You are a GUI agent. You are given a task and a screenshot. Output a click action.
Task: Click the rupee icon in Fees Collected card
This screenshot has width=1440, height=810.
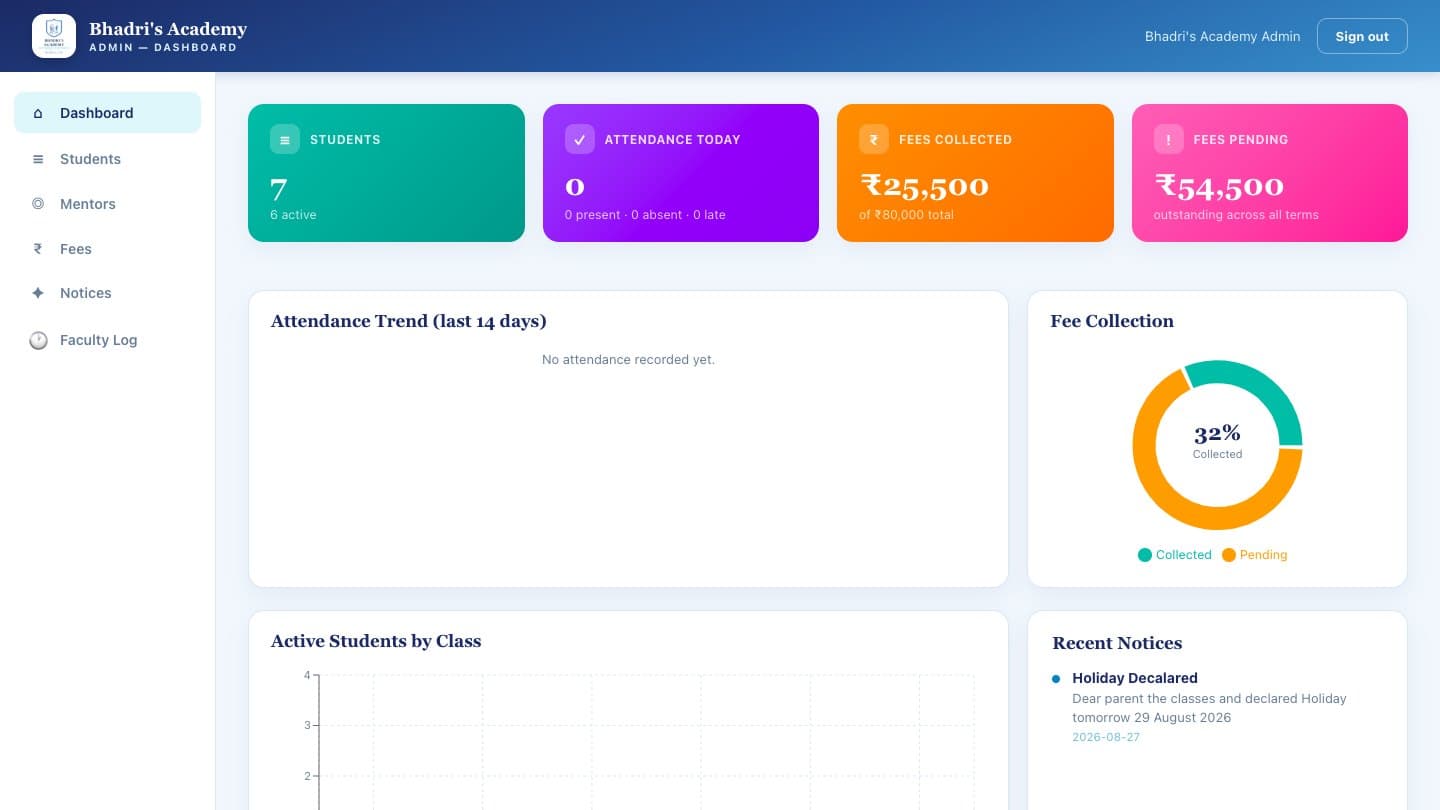874,139
